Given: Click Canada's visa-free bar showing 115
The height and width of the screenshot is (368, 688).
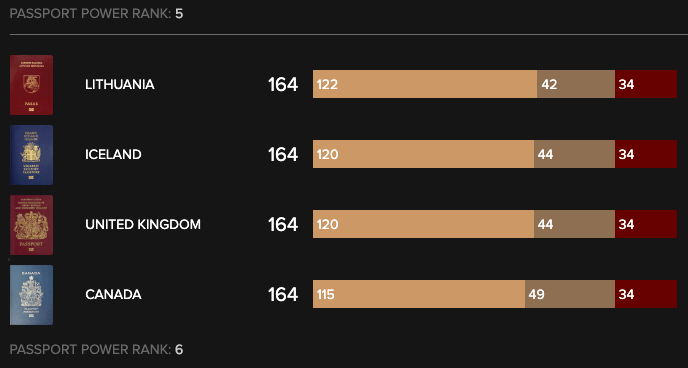Looking at the screenshot, I should [x=419, y=294].
